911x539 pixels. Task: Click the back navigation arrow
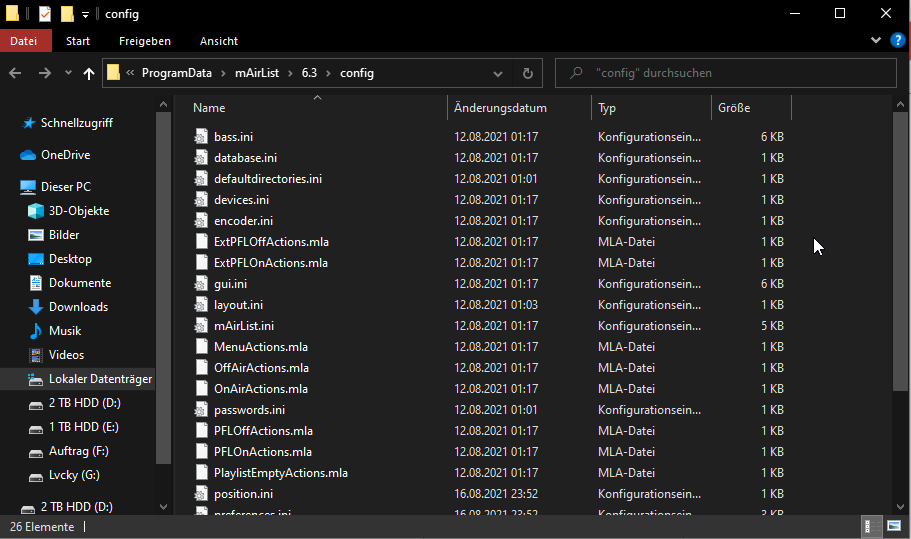coord(15,73)
